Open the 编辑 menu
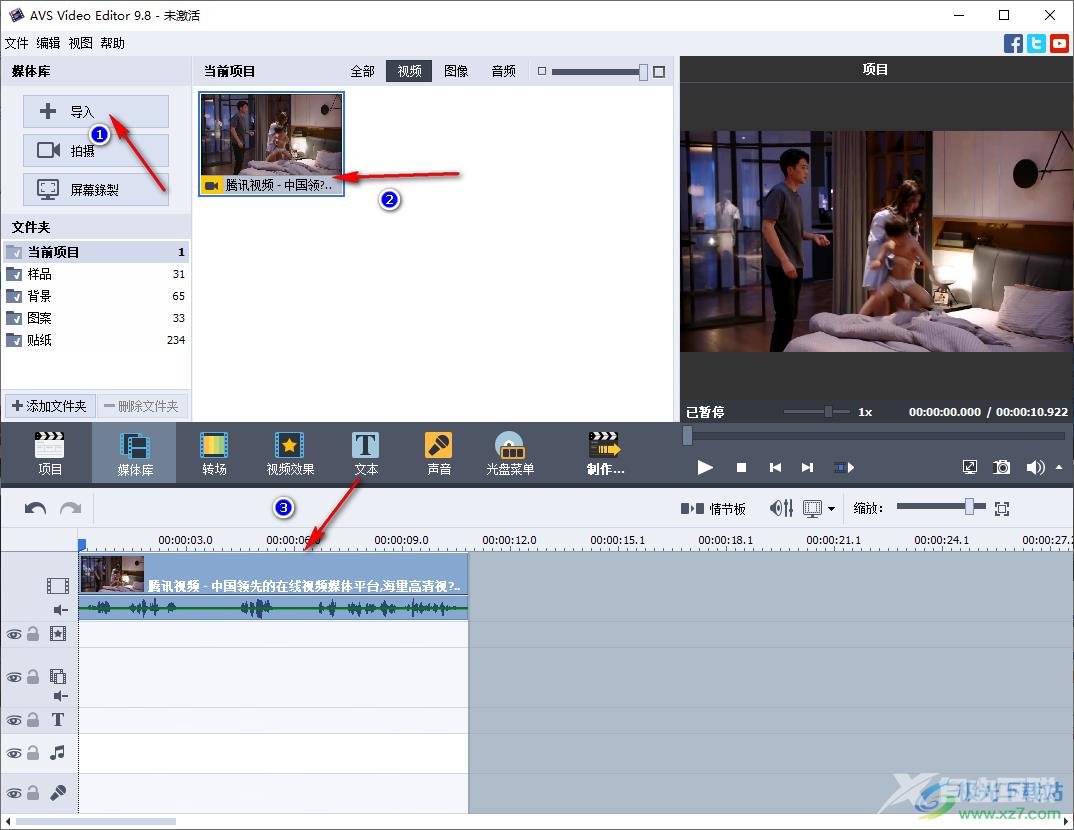Screen dimensions: 1074x830 48,43
